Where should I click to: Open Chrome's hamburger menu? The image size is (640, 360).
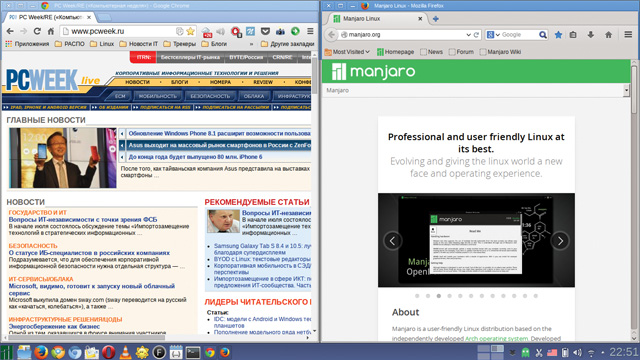click(x=310, y=31)
